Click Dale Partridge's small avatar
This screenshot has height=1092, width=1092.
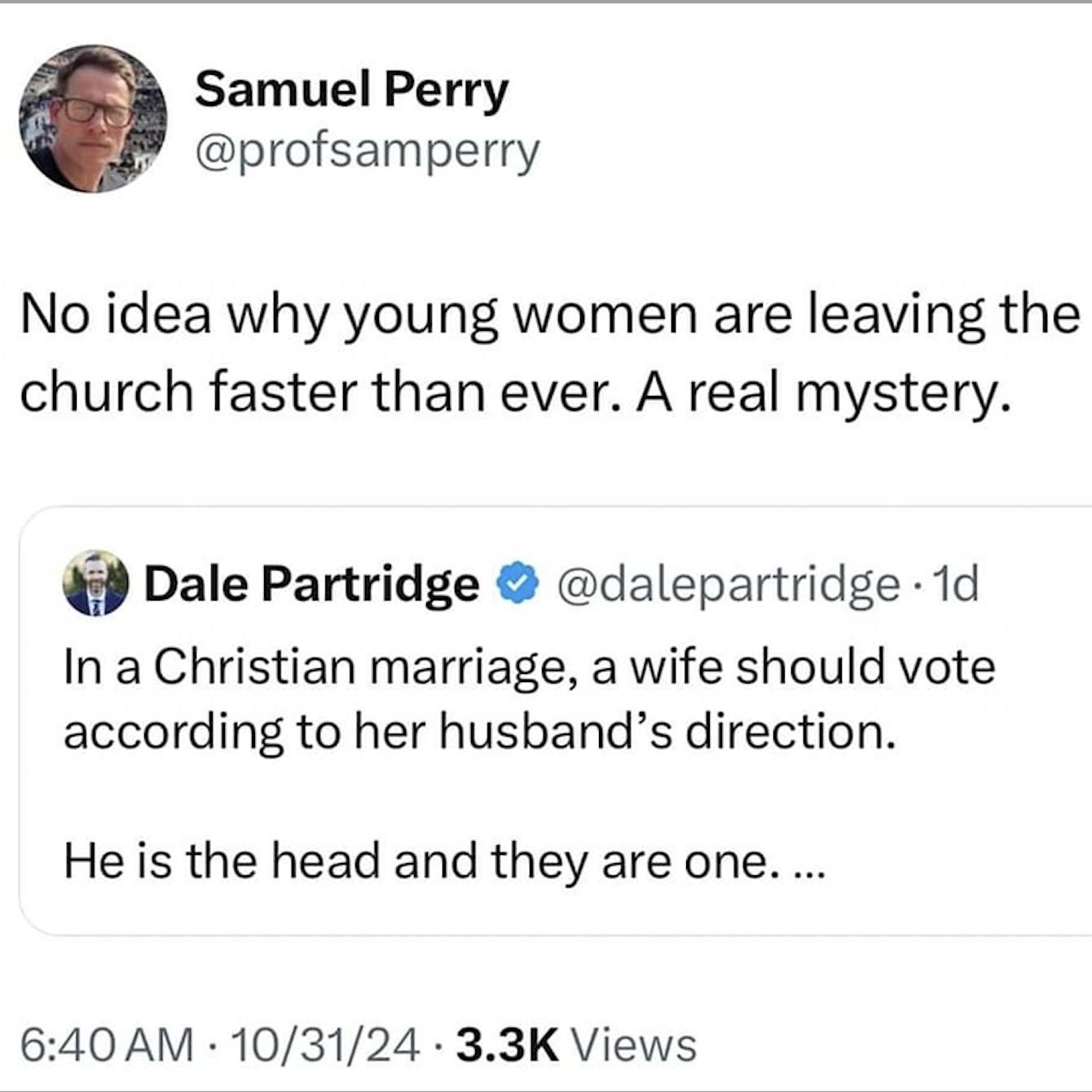point(95,583)
